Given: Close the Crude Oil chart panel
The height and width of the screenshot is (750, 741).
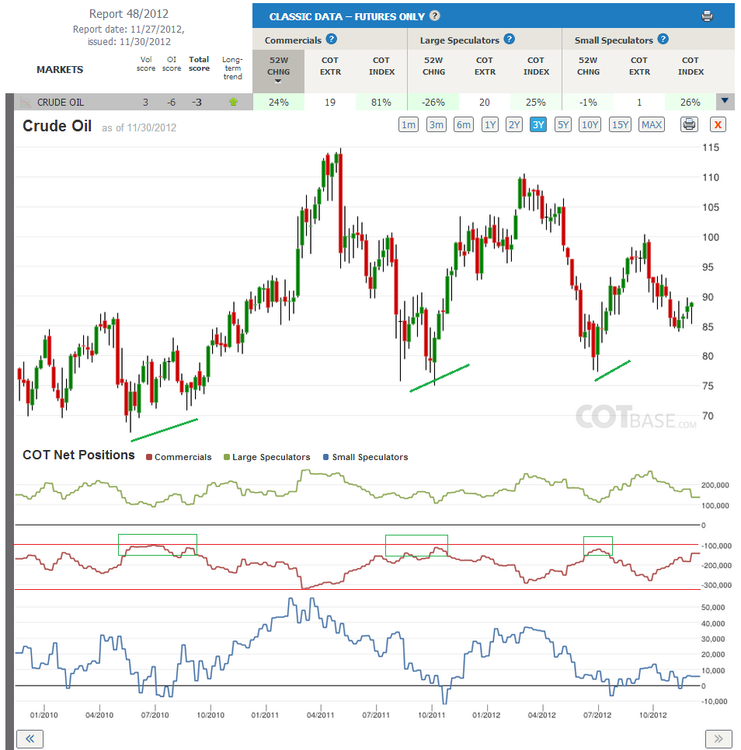Looking at the screenshot, I should pos(718,125).
